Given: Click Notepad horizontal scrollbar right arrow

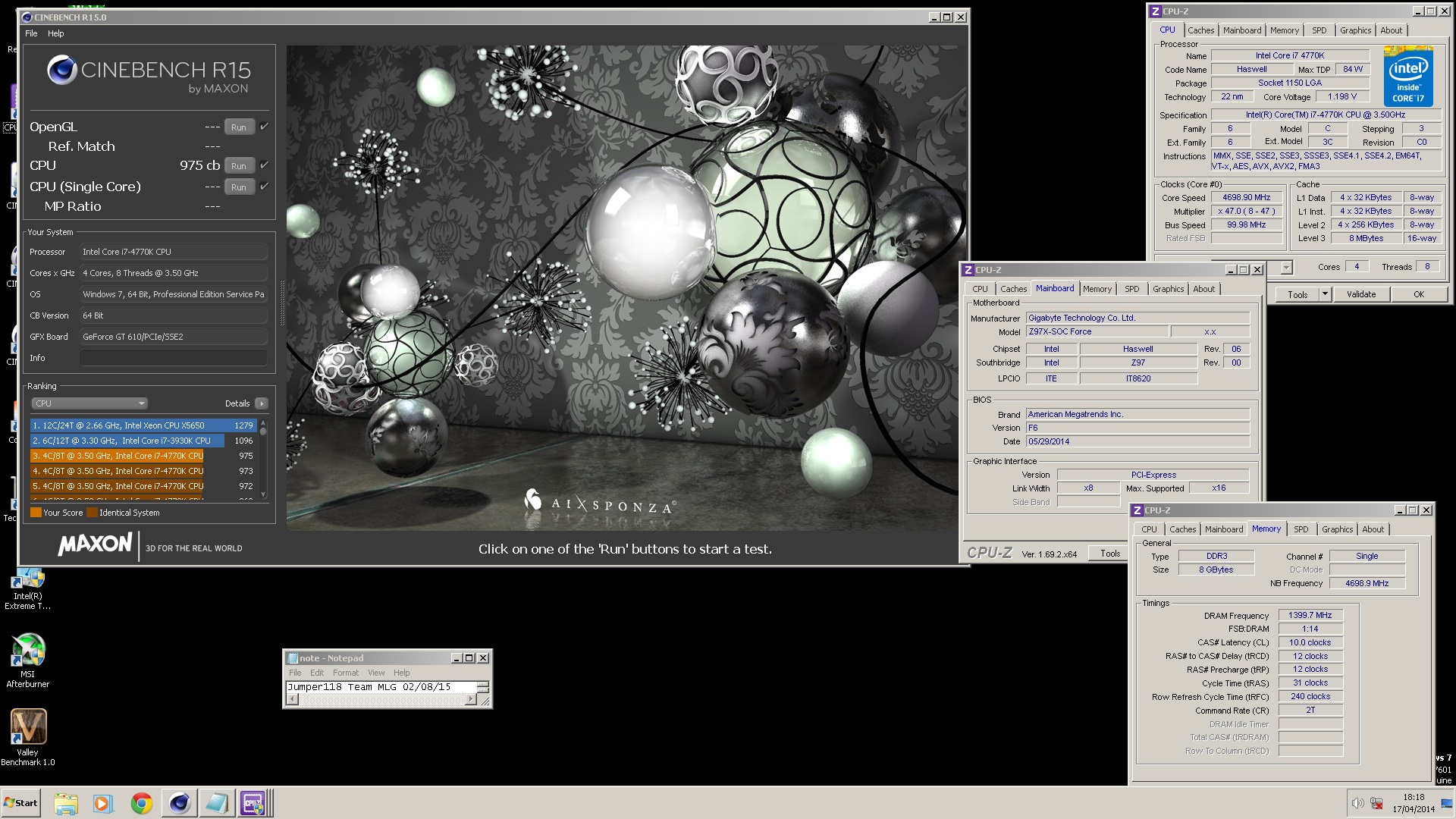Looking at the screenshot, I should point(470,699).
